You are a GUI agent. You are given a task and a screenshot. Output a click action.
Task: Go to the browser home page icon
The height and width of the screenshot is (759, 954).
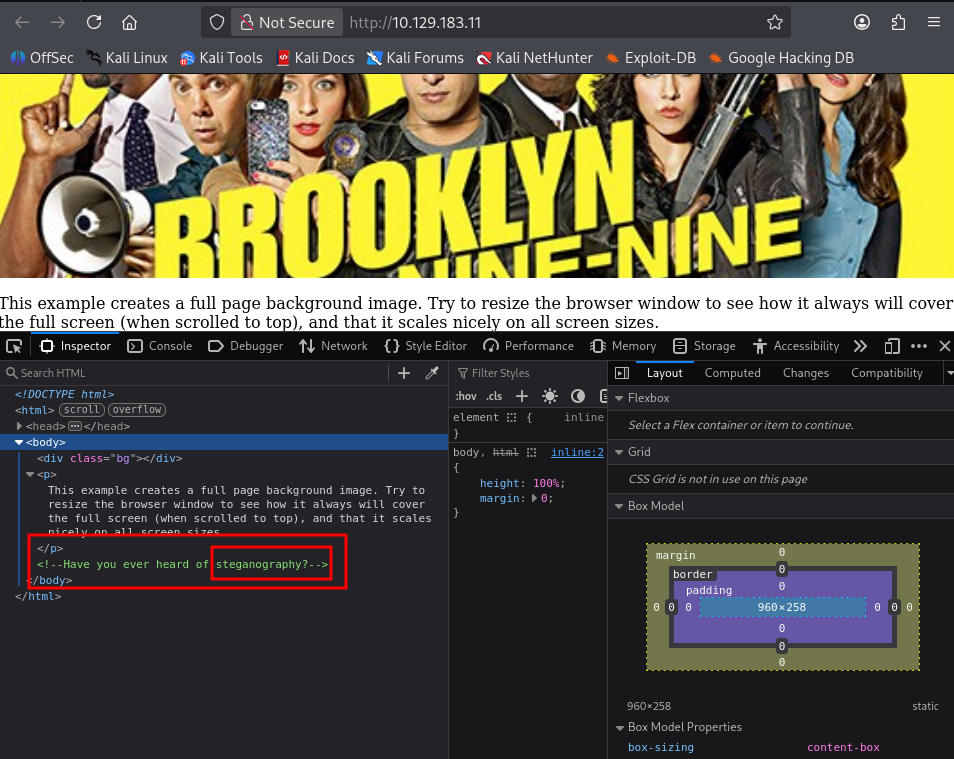pos(129,23)
